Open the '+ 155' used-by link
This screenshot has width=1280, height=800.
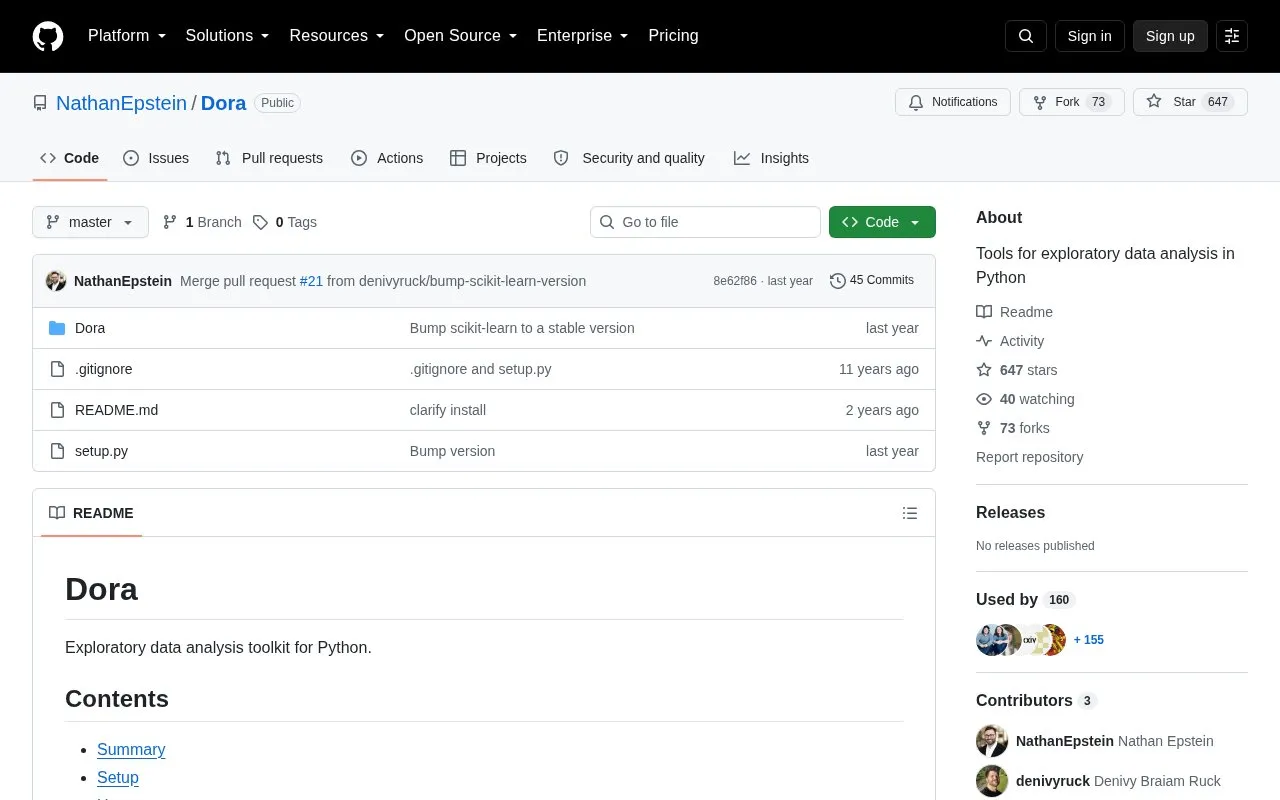pos(1088,640)
